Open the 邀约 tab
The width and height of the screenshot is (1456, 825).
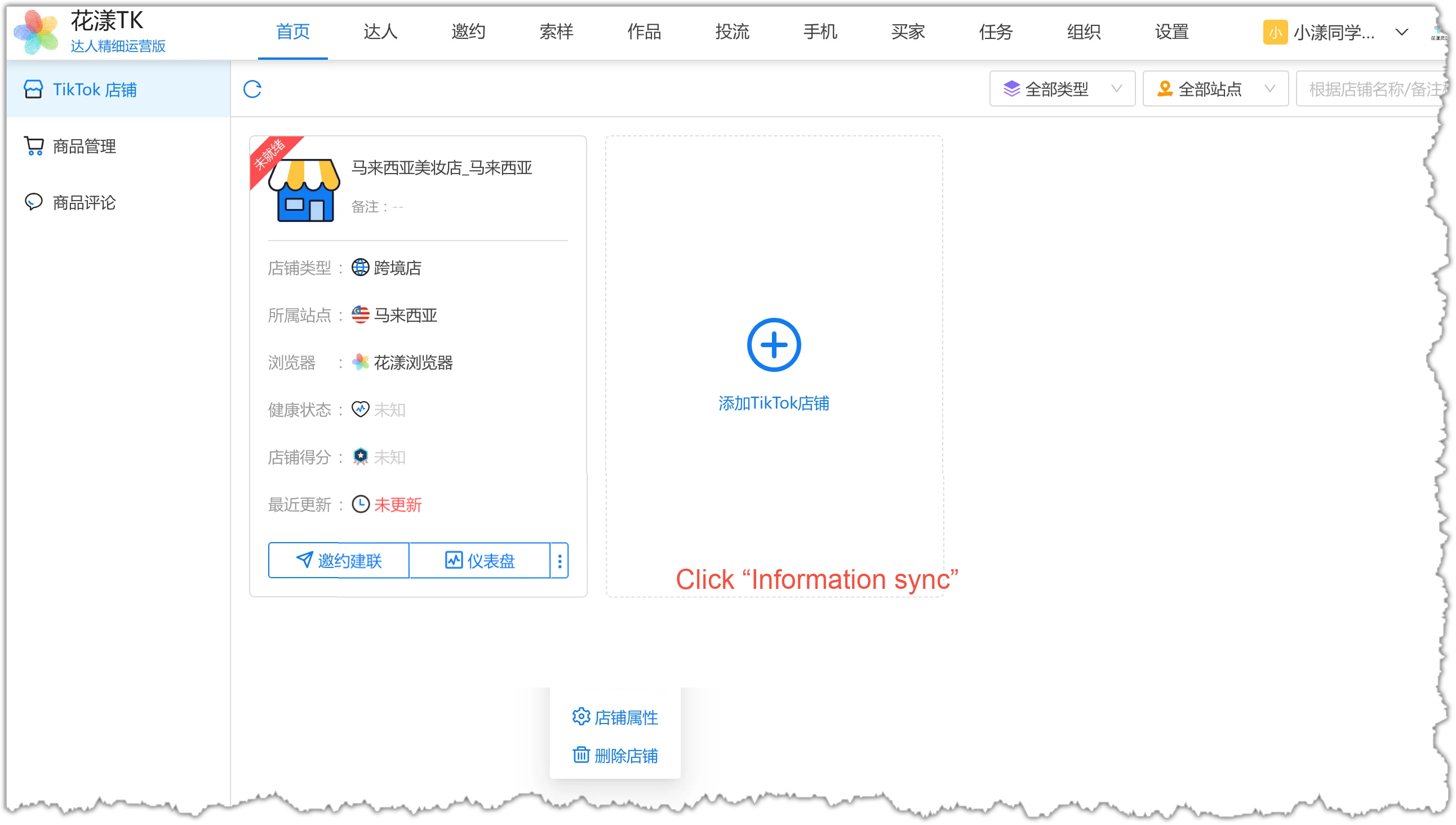pyautogui.click(x=468, y=32)
